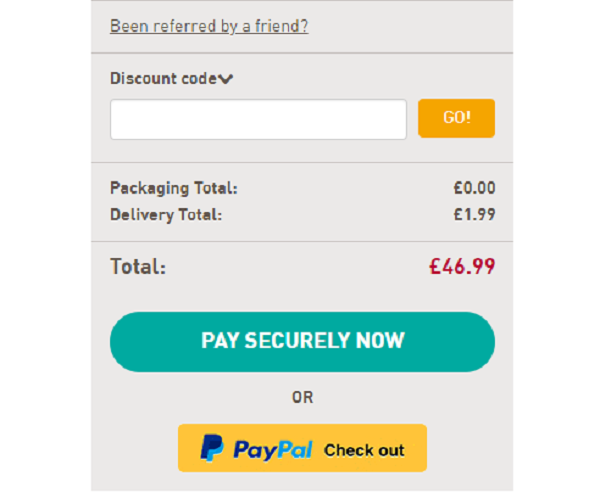Open the 'Been referred by a friend?' link
600x493 pixels.
(209, 26)
